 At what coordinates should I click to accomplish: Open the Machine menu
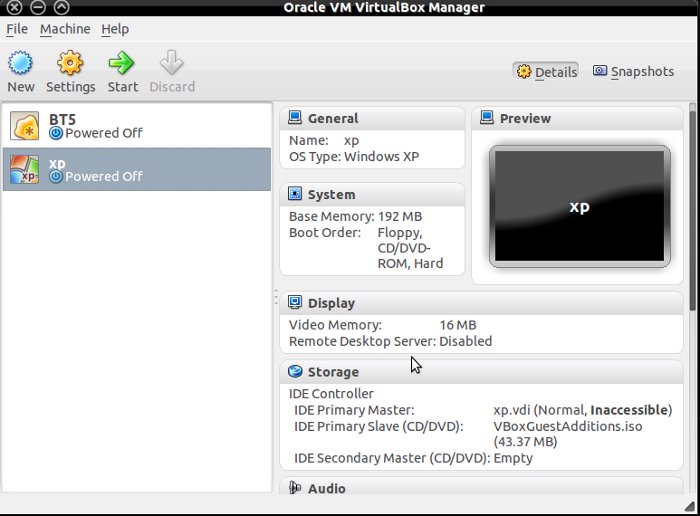[65, 29]
